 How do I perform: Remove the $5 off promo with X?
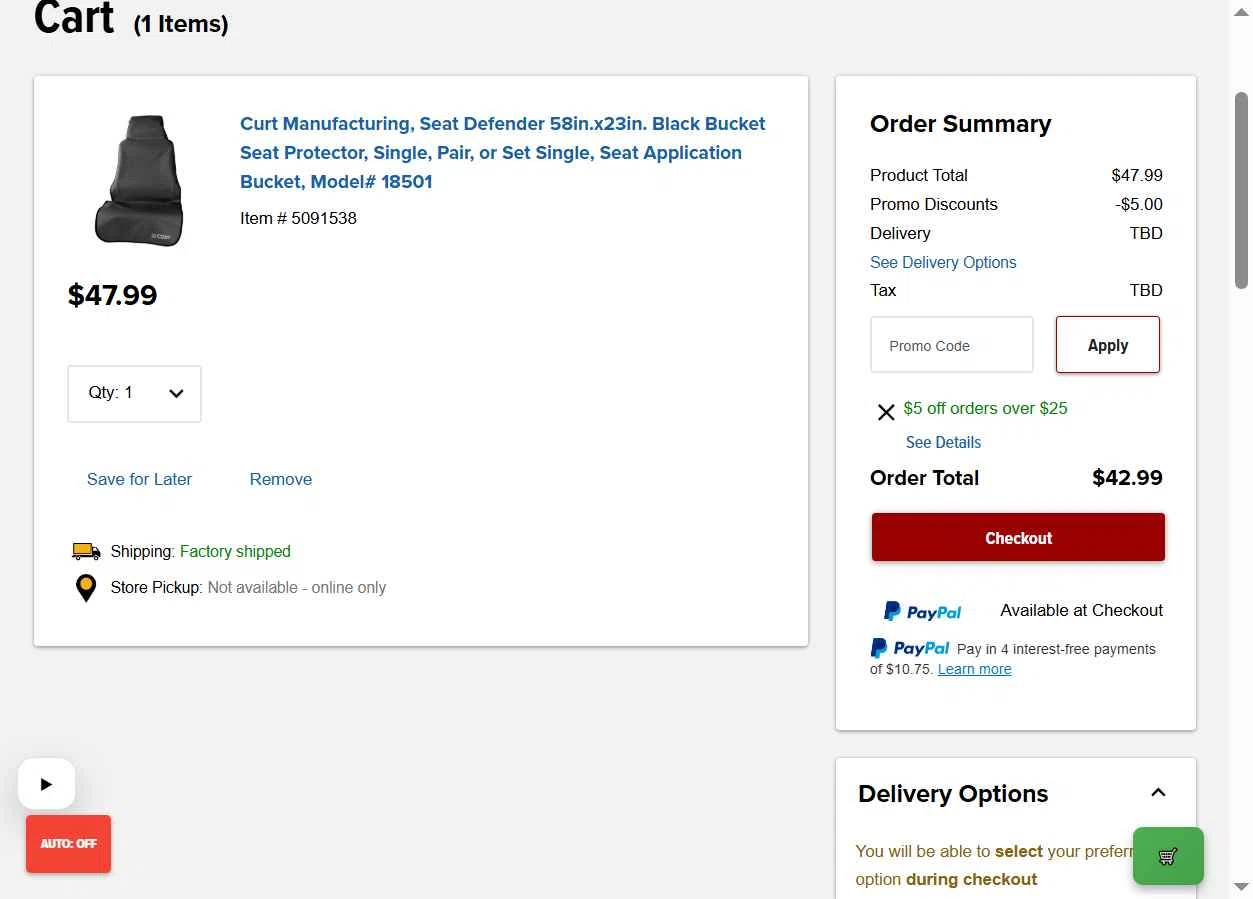point(886,412)
